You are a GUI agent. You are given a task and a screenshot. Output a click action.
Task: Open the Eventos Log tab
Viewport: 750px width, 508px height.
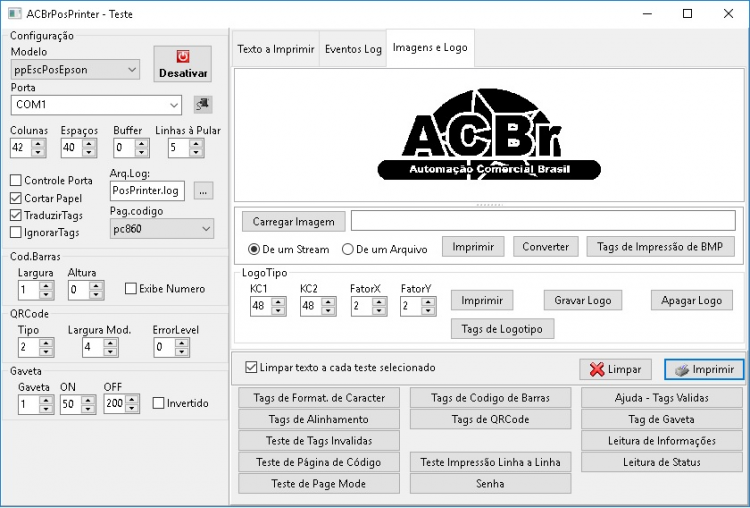pos(353,49)
